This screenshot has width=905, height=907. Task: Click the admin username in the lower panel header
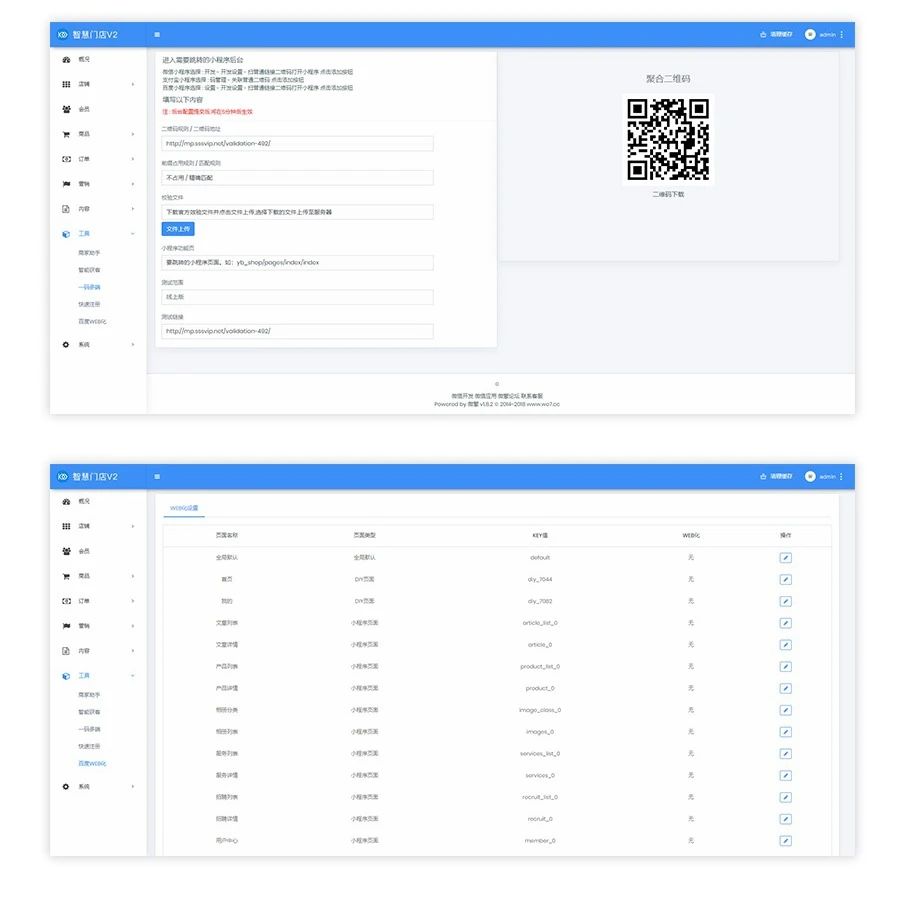(828, 477)
